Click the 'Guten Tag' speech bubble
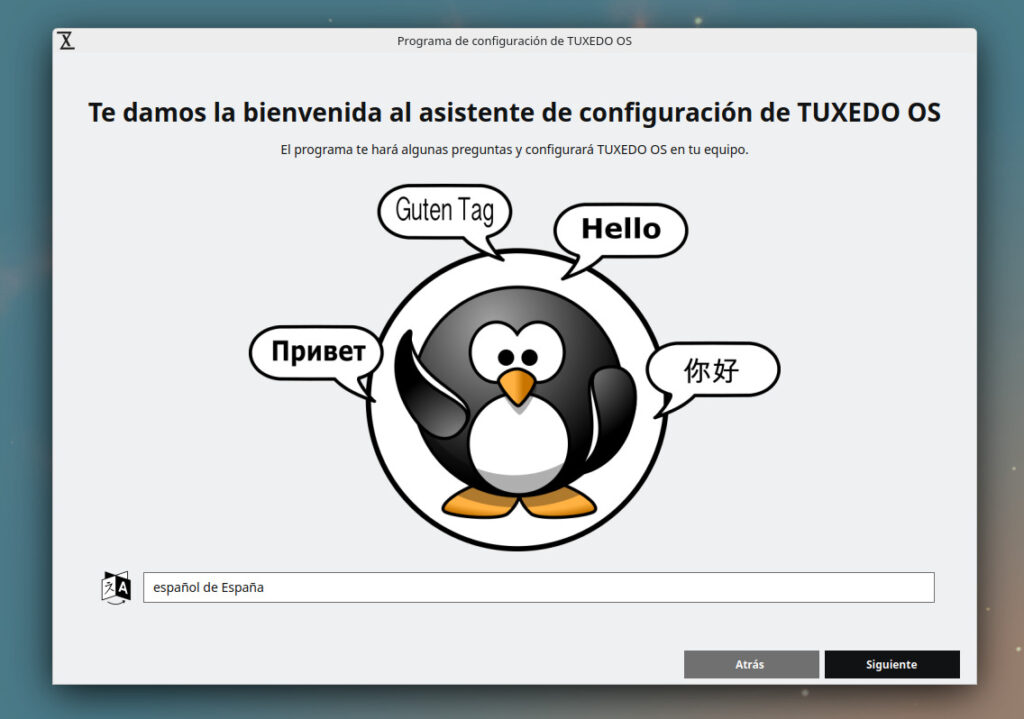This screenshot has width=1024, height=719. pyautogui.click(x=444, y=210)
